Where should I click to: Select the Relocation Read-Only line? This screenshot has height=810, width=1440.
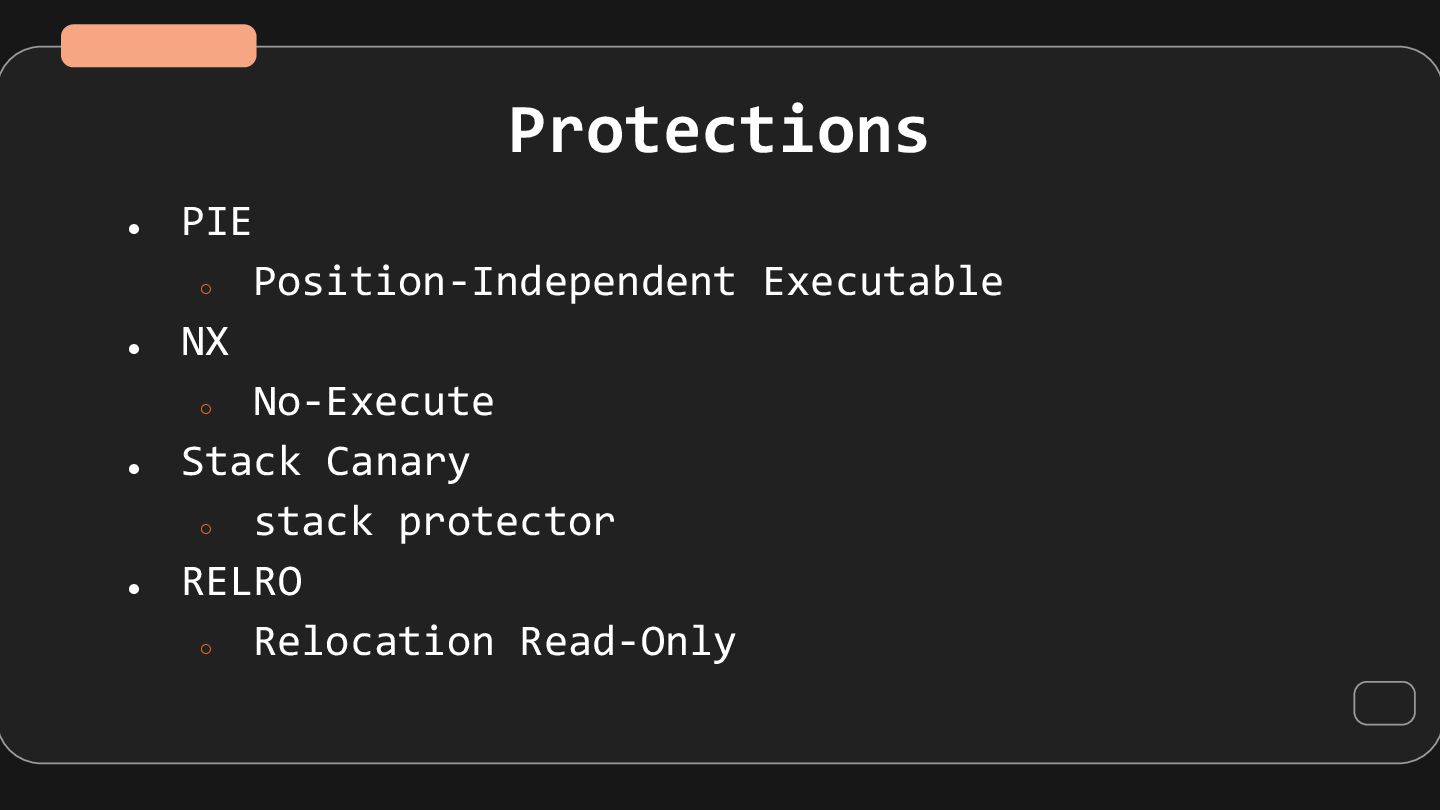[x=495, y=642]
